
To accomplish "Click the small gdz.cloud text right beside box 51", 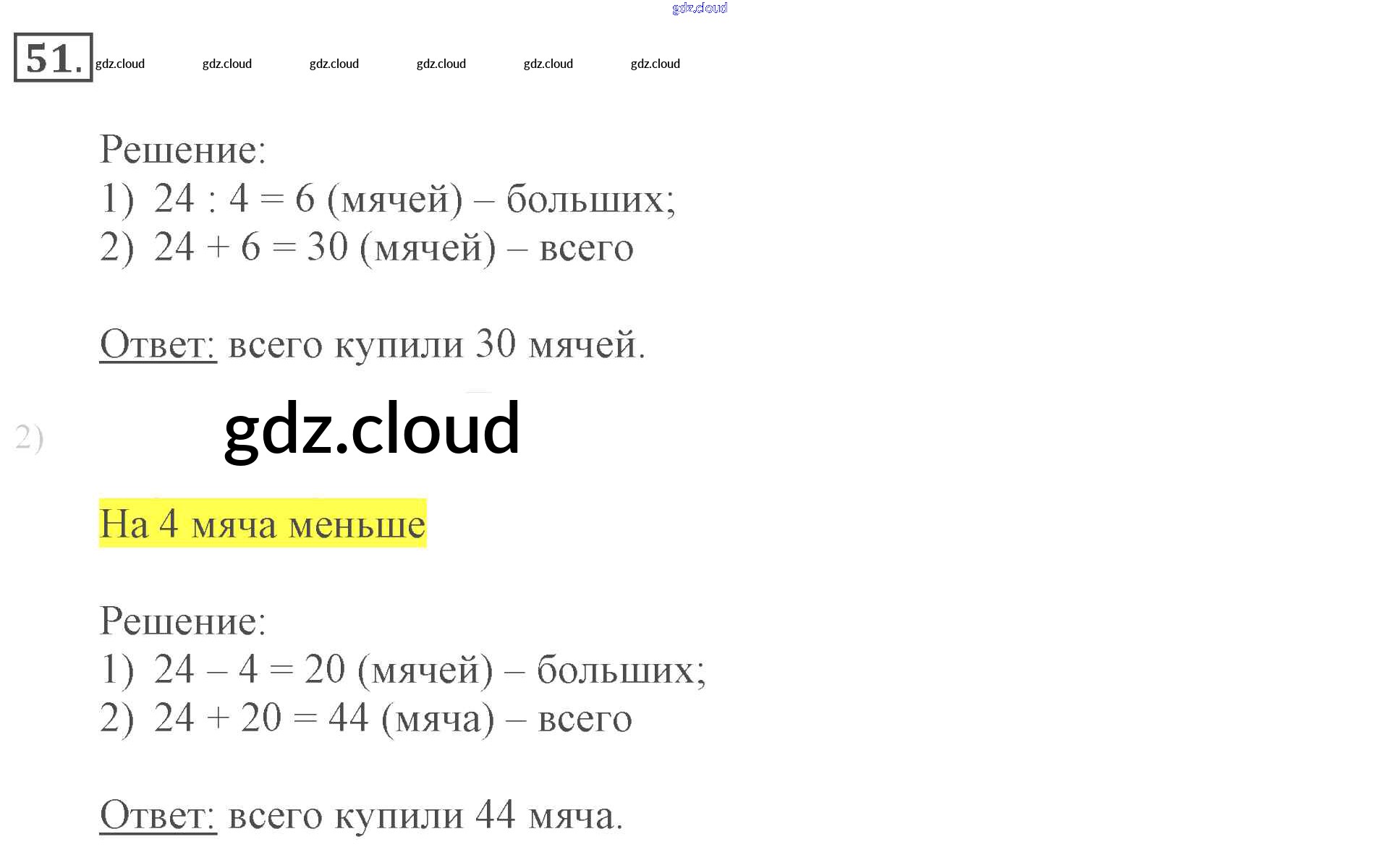I will pyautogui.click(x=120, y=64).
